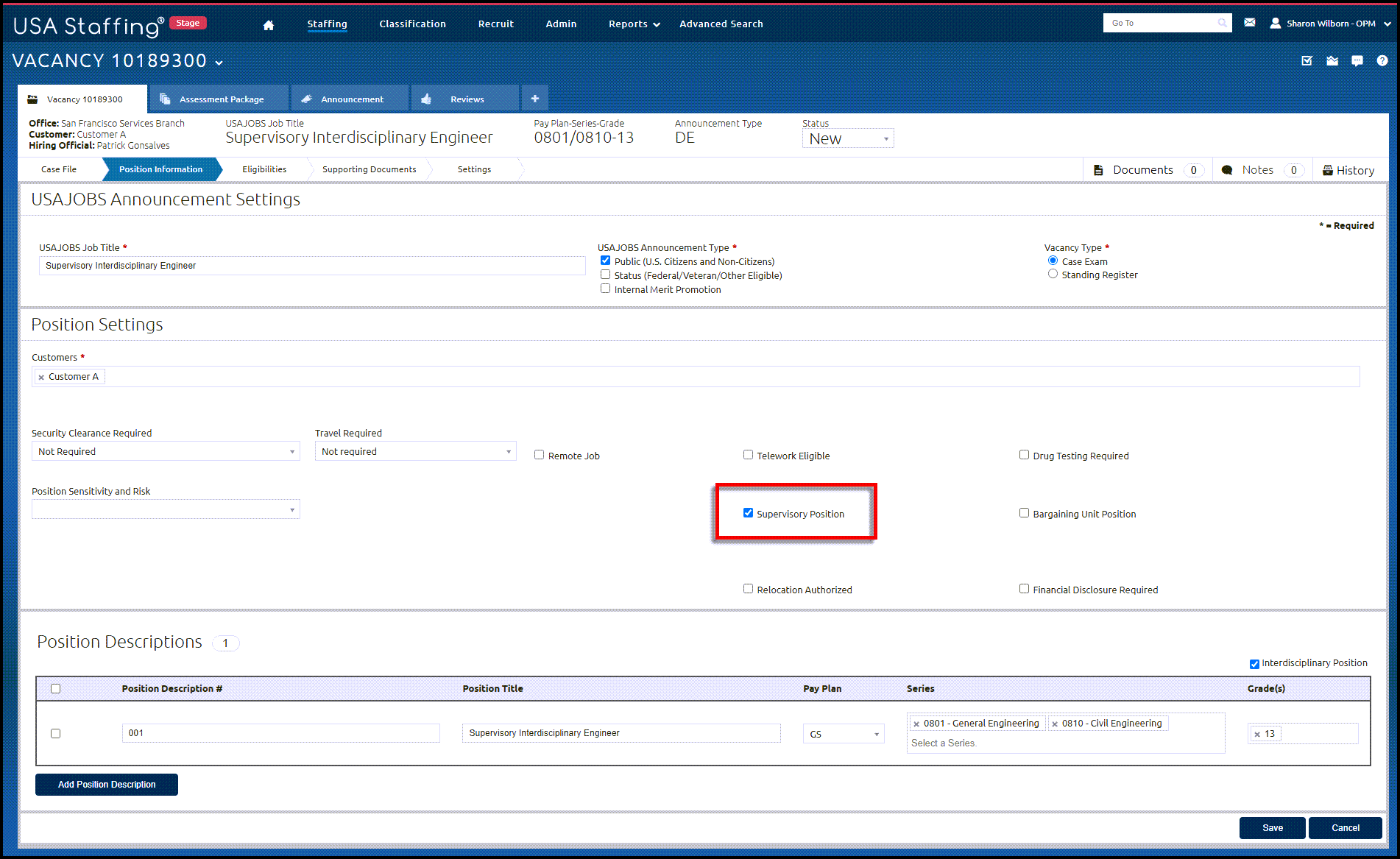The height and width of the screenshot is (859, 1400).
Task: Uncheck the Supervisory Position checkbox
Action: [748, 513]
